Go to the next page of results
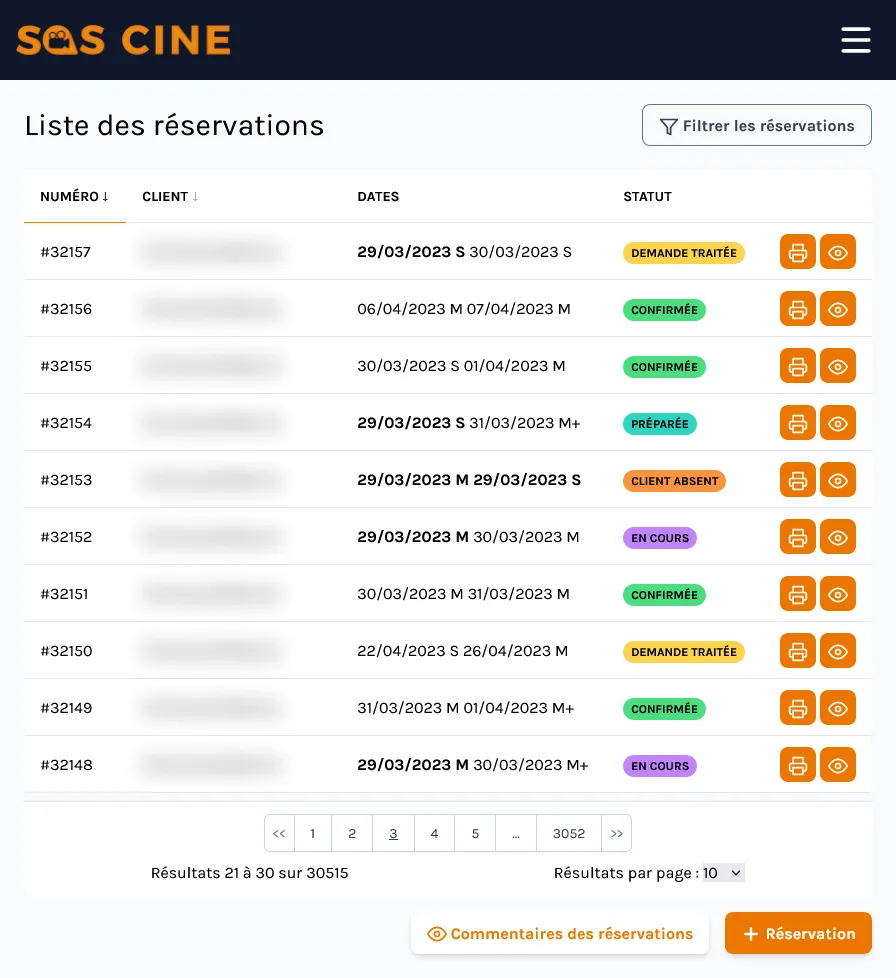 click(616, 833)
